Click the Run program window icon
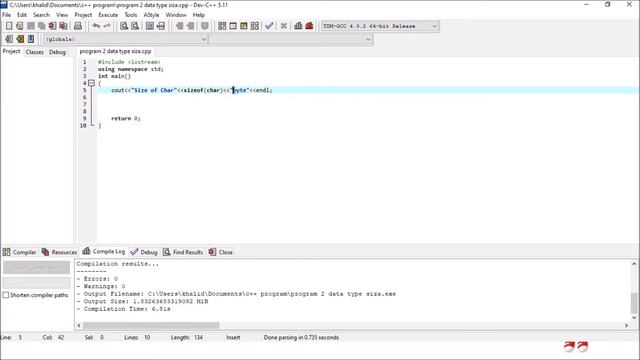 click(x=233, y=26)
